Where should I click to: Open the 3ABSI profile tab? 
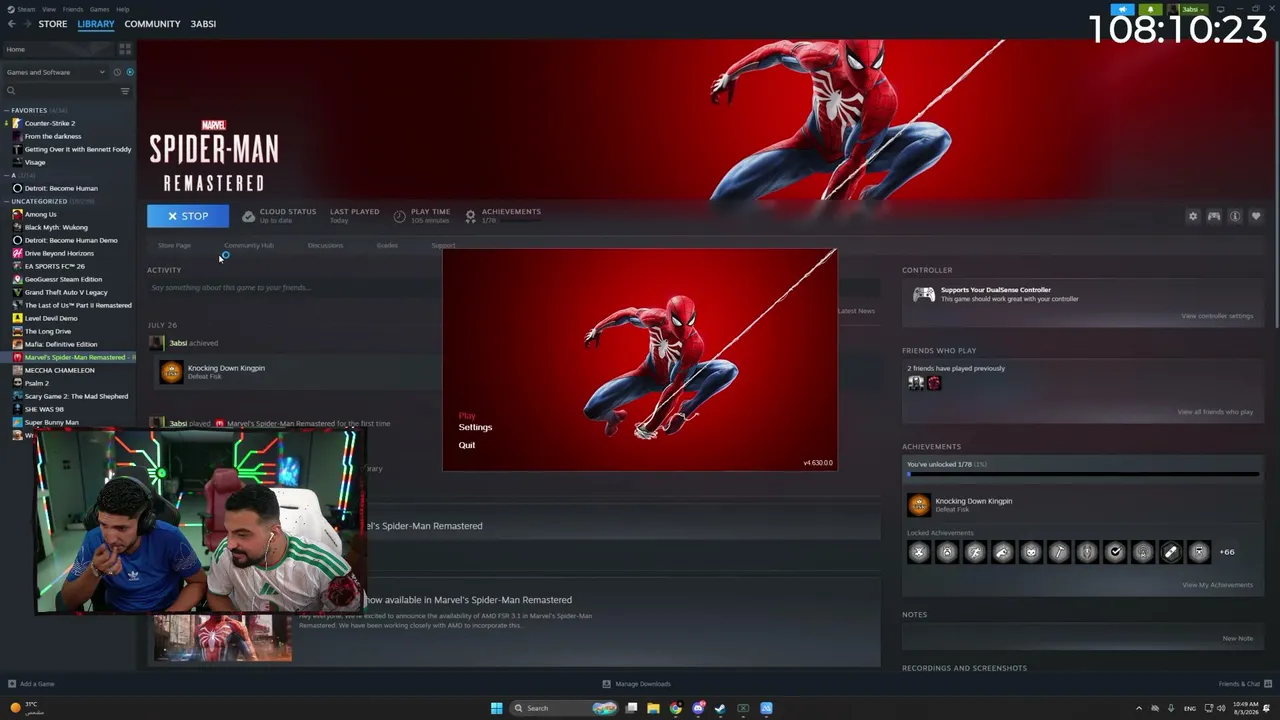pos(203,24)
